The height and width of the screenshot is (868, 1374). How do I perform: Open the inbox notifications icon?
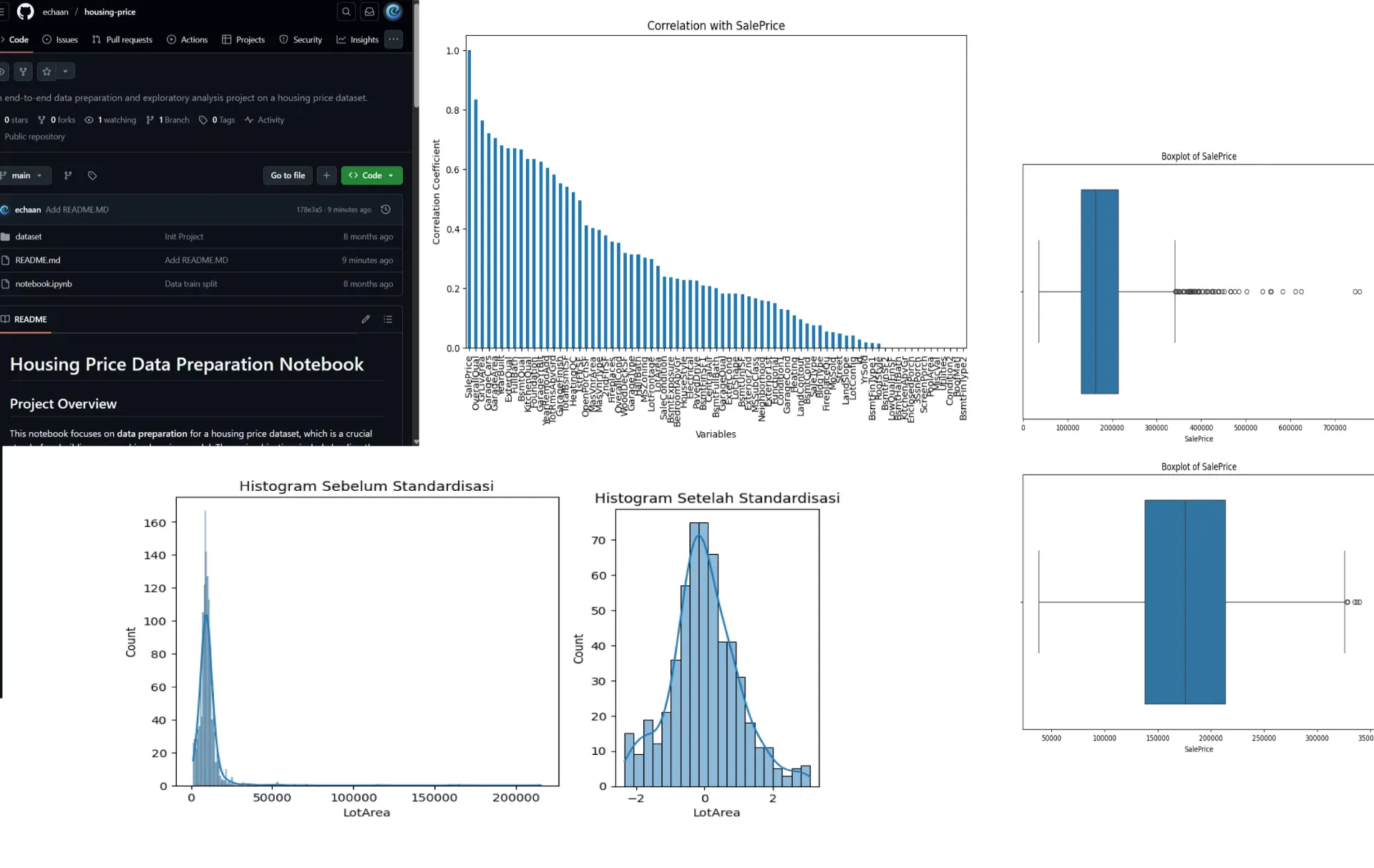(369, 11)
